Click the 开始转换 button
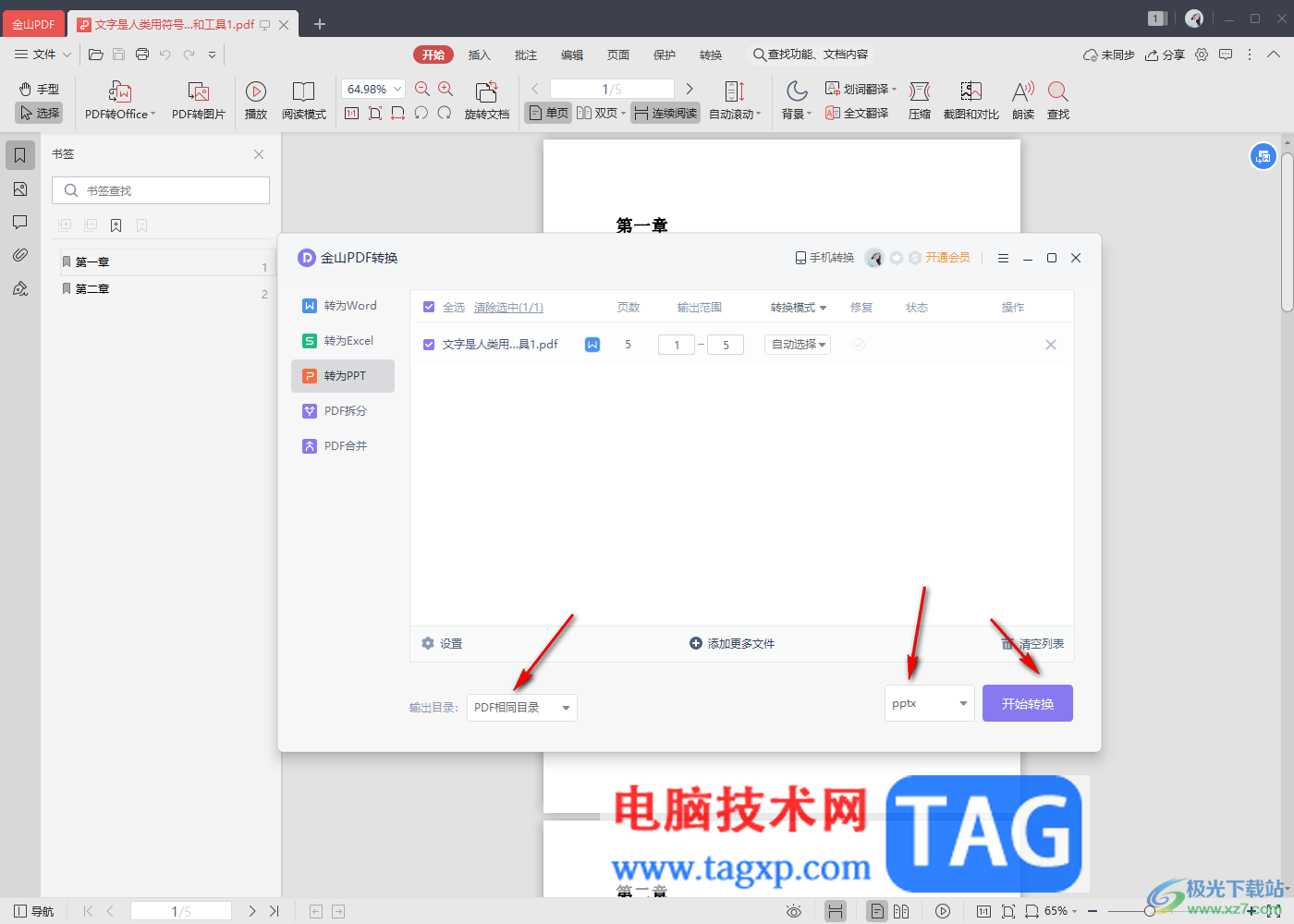 (x=1028, y=703)
